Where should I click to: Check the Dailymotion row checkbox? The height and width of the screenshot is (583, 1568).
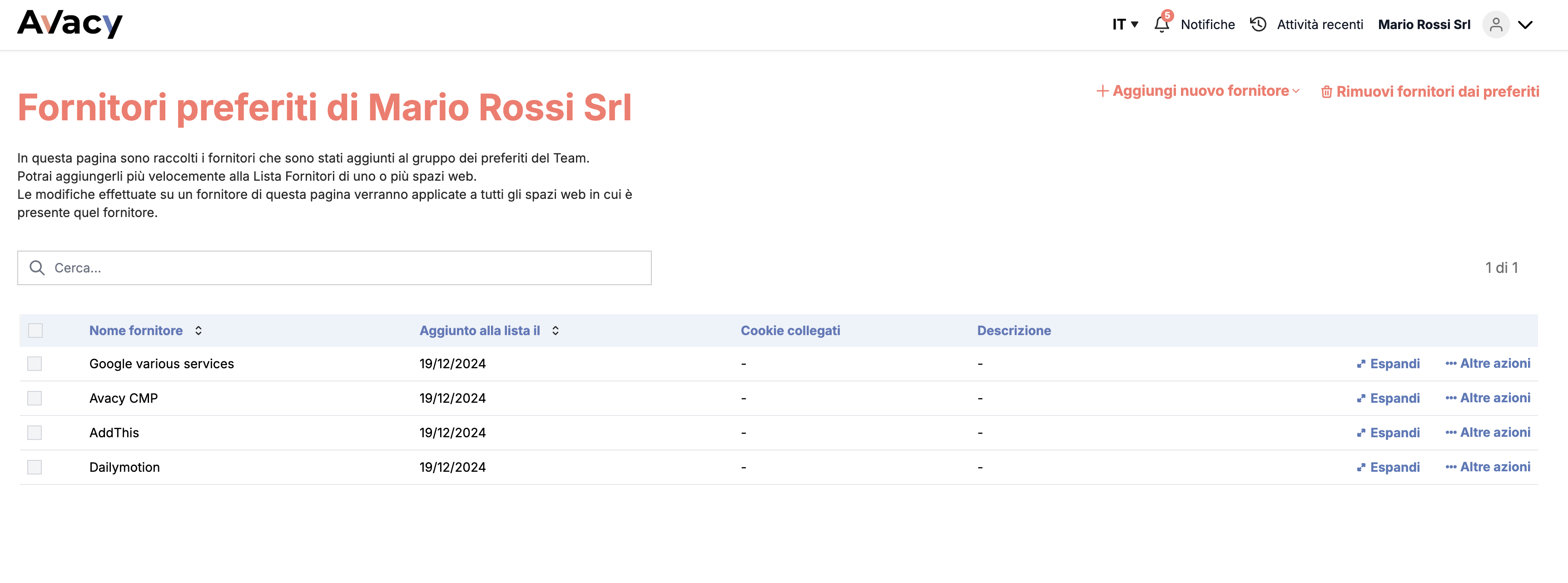[x=35, y=467]
